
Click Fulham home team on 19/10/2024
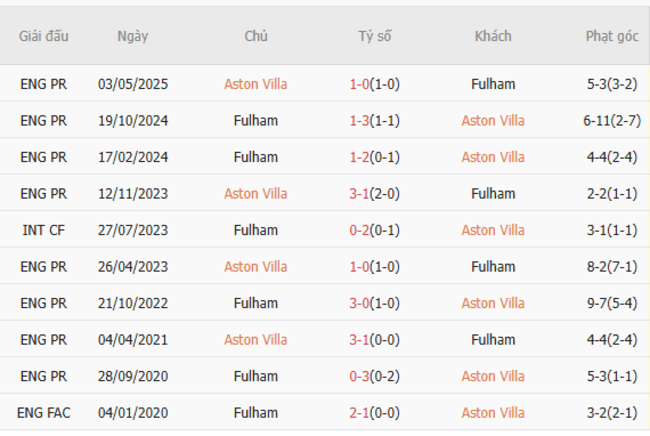(x=255, y=121)
